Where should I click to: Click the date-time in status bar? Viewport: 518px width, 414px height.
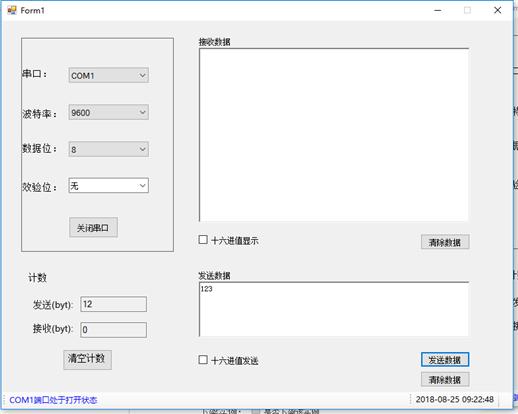(x=455, y=399)
